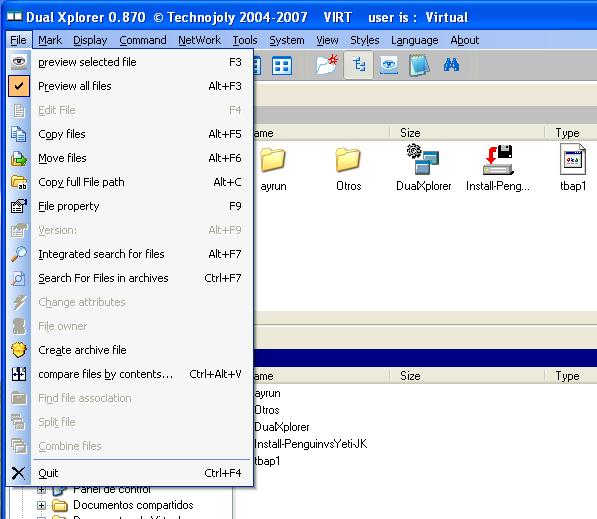The width and height of the screenshot is (597, 519).
Task: Select ayrun in the lower file list
Action: click(x=267, y=393)
